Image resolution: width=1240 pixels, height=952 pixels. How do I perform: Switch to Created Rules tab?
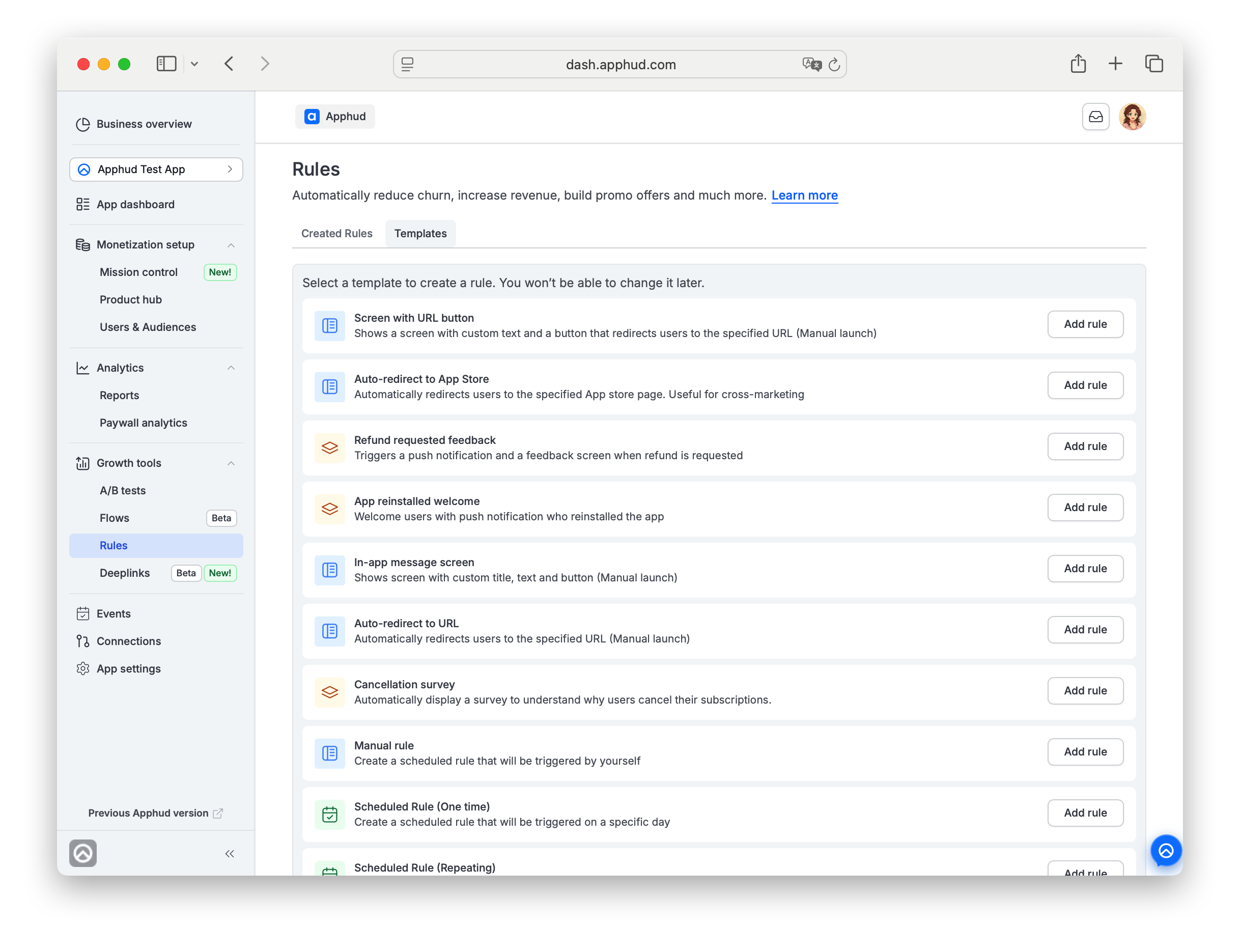click(x=337, y=234)
